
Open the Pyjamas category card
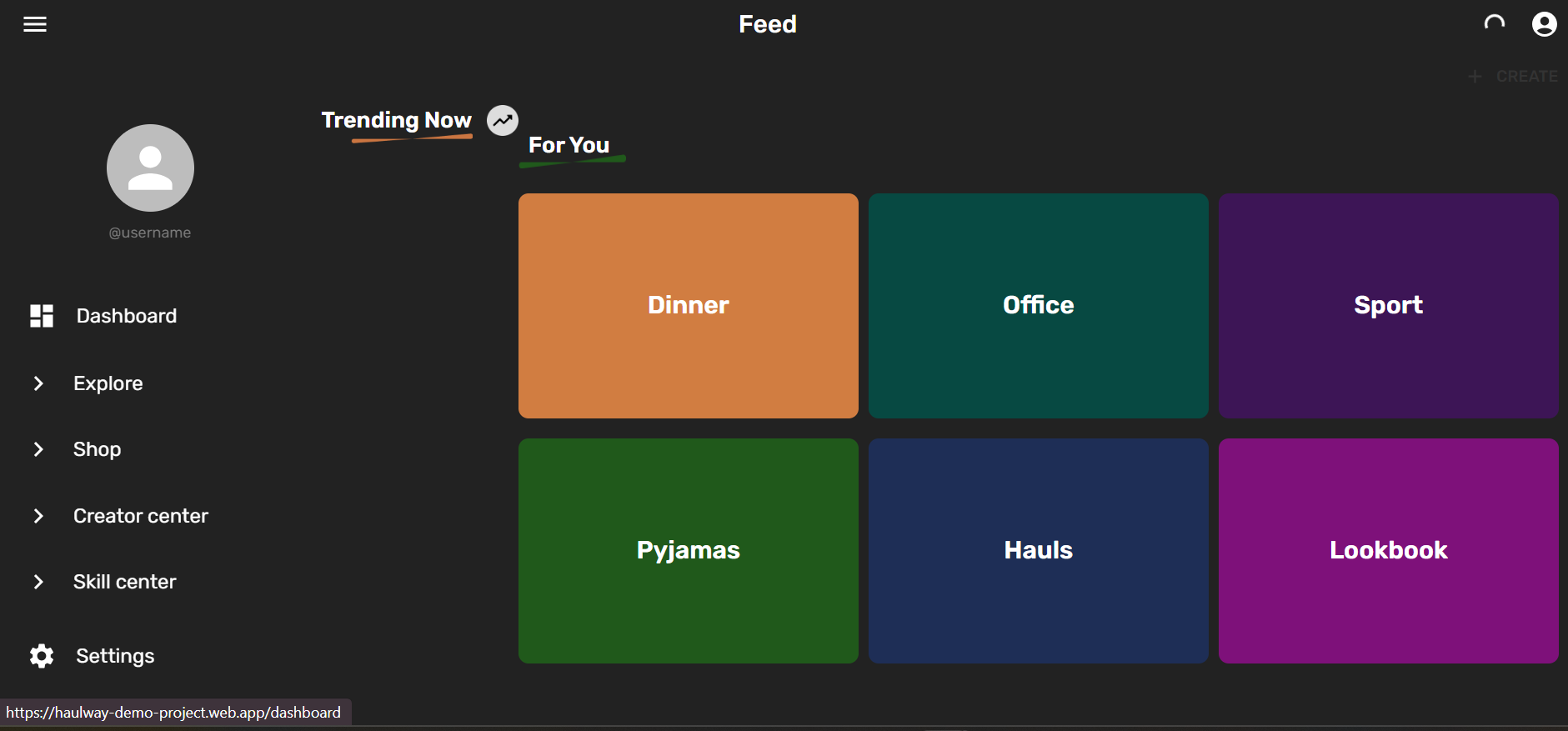689,551
